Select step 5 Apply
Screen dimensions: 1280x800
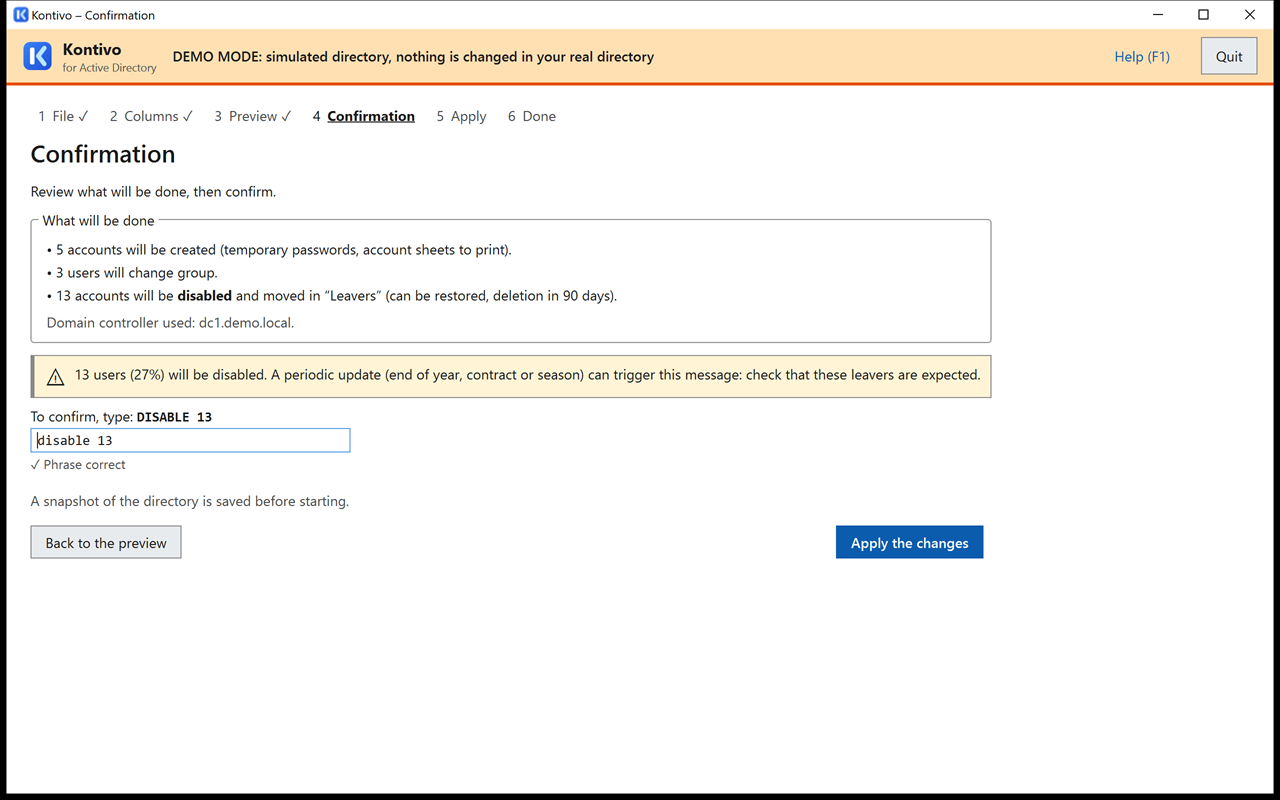coord(461,116)
